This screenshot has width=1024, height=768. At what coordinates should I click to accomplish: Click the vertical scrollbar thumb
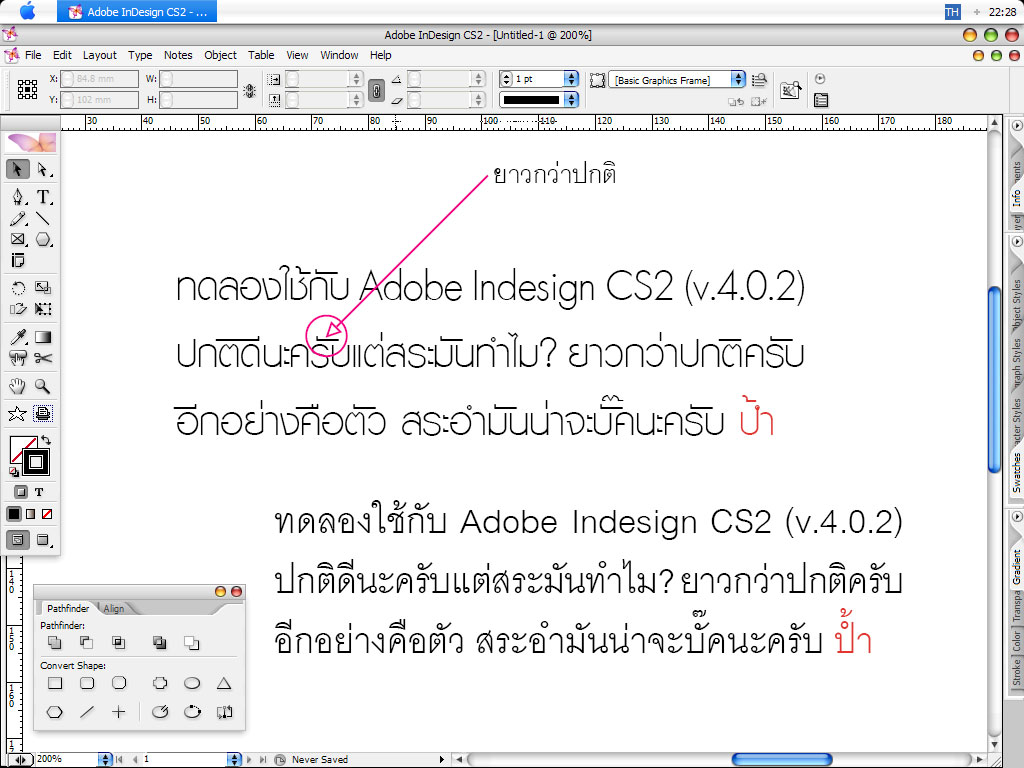pos(995,379)
